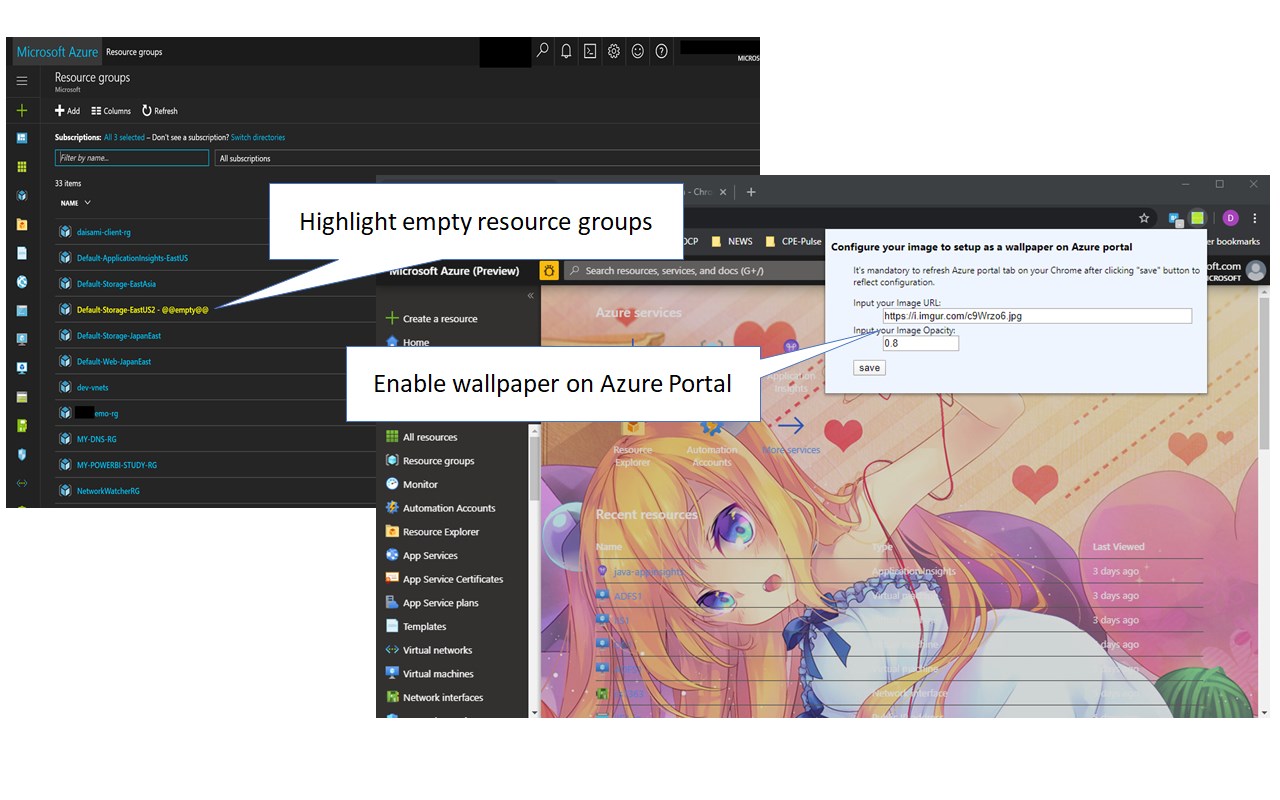Open the NetworkWatcherRG resource group

pyautogui.click(x=108, y=491)
